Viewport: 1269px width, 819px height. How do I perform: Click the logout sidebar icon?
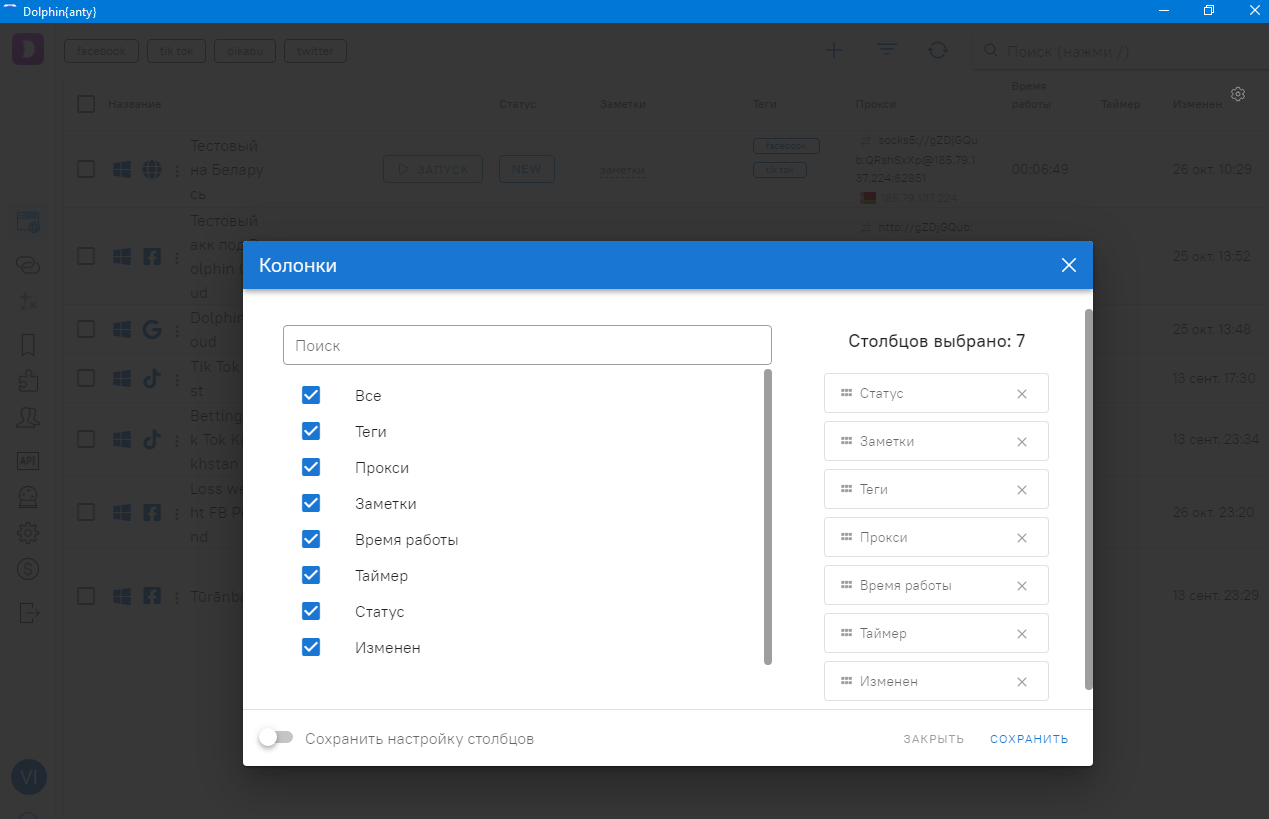(x=28, y=611)
